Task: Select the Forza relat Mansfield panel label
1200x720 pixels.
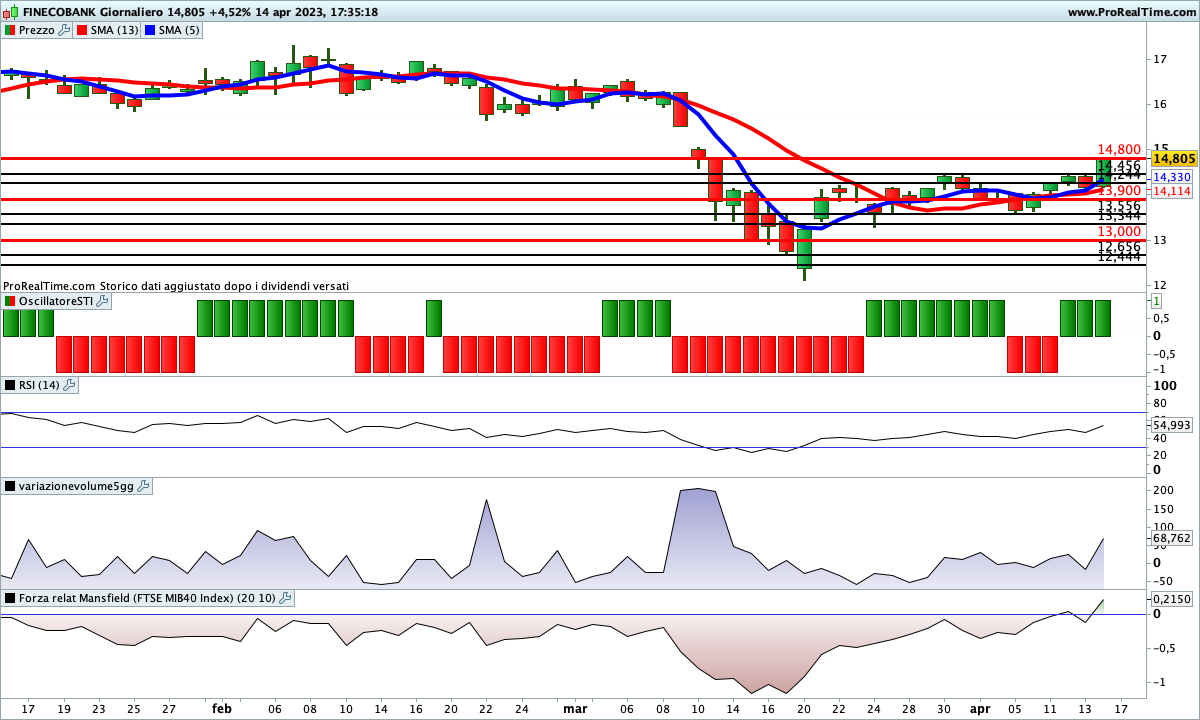Action: pyautogui.click(x=147, y=598)
